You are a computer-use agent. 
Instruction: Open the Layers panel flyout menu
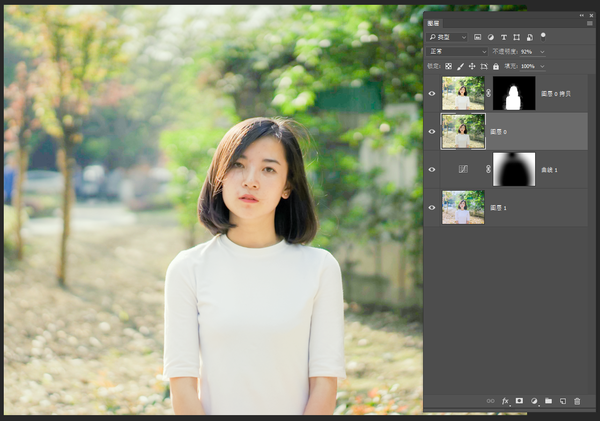(590, 24)
